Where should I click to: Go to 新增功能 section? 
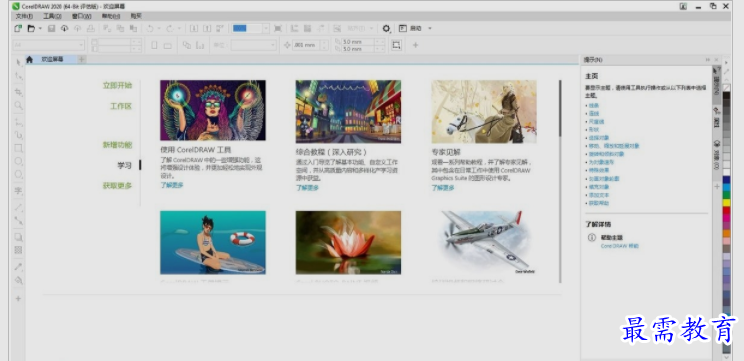coord(117,145)
